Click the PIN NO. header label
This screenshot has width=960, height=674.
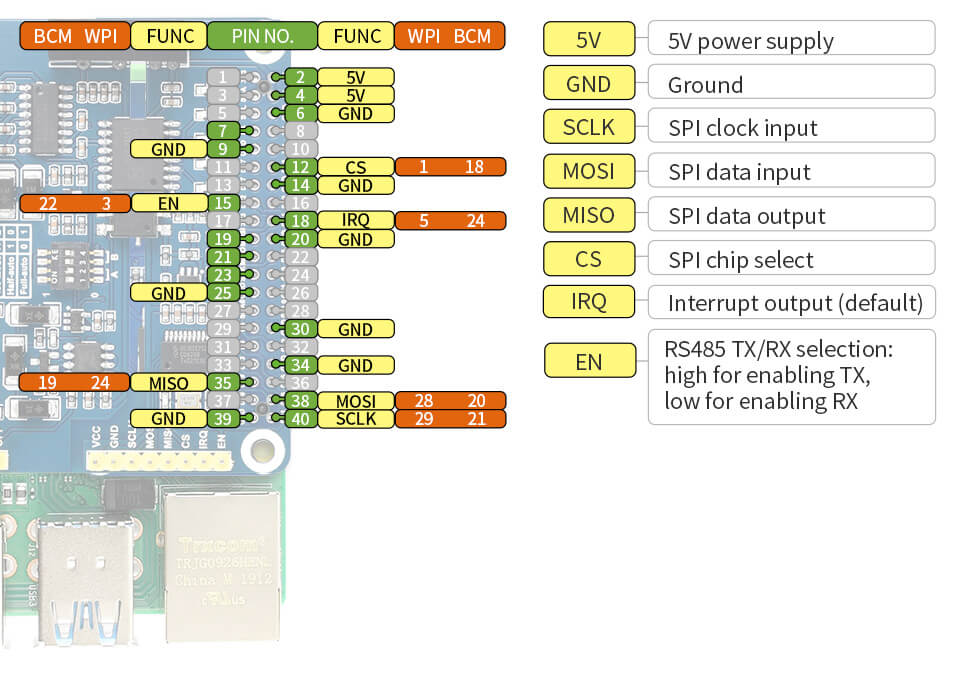[263, 36]
